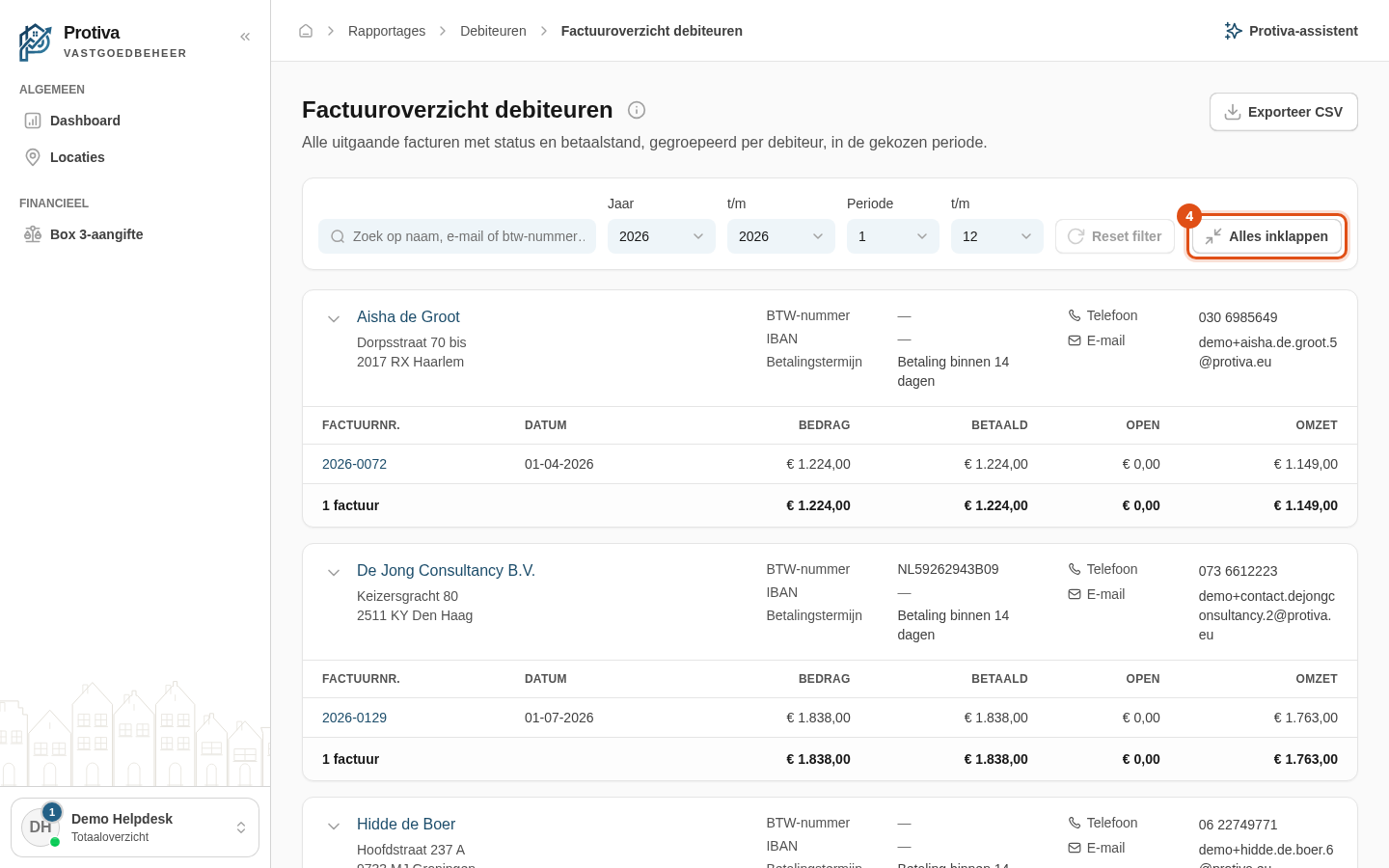Click phone number 073 6612223
Viewport: 1389px width, 868px height.
1238,571
